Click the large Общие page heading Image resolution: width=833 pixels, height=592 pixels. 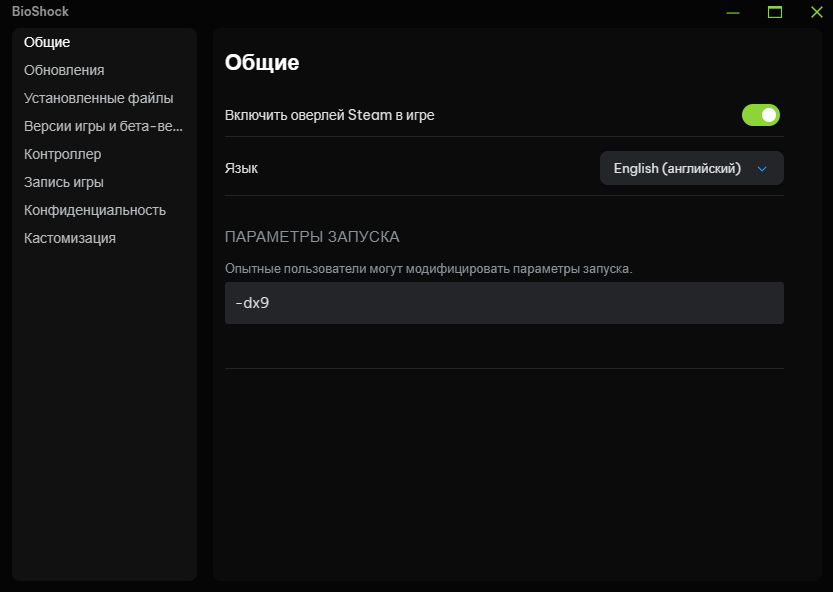tap(262, 63)
